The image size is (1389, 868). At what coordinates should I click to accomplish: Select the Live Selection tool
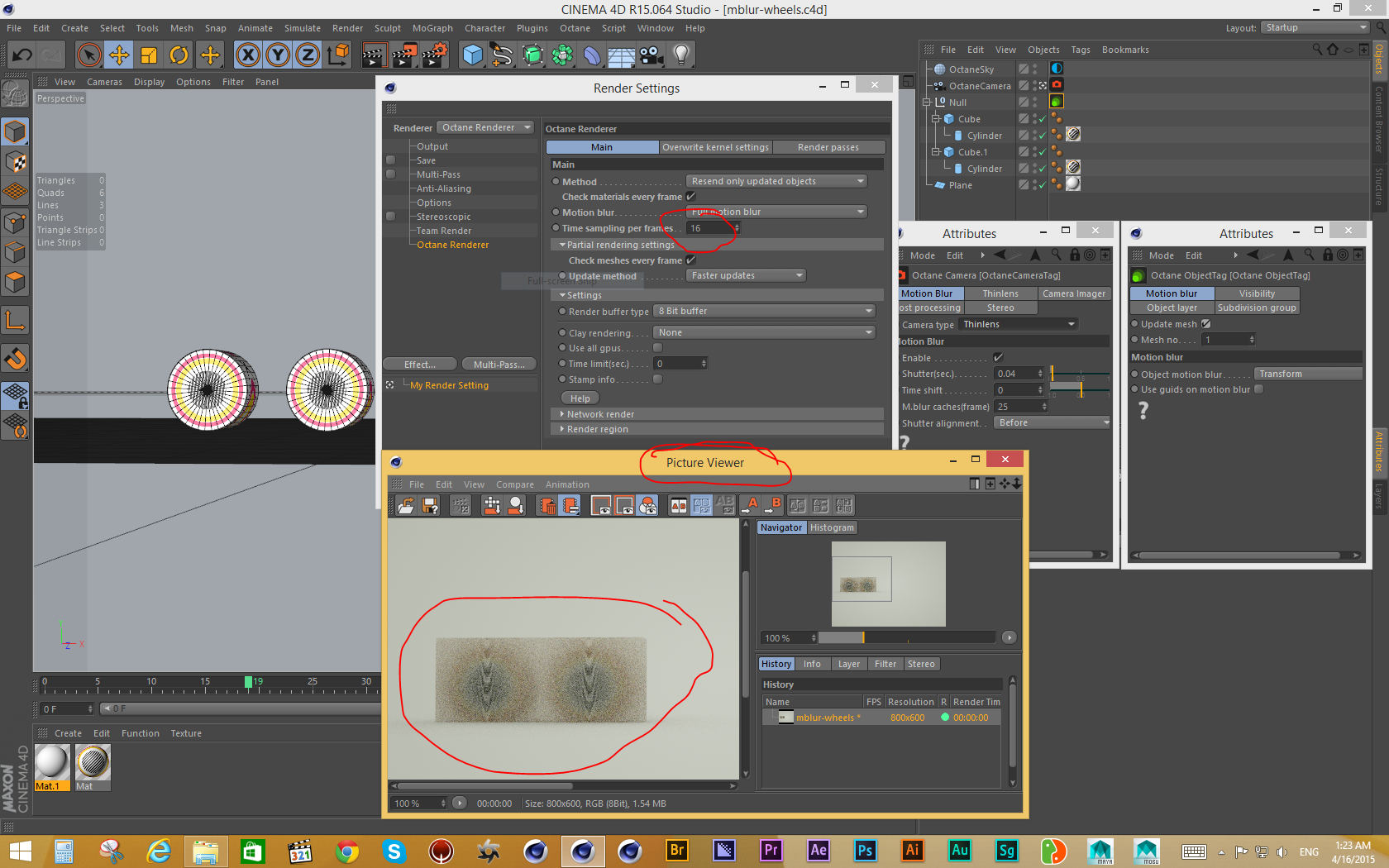click(x=88, y=55)
